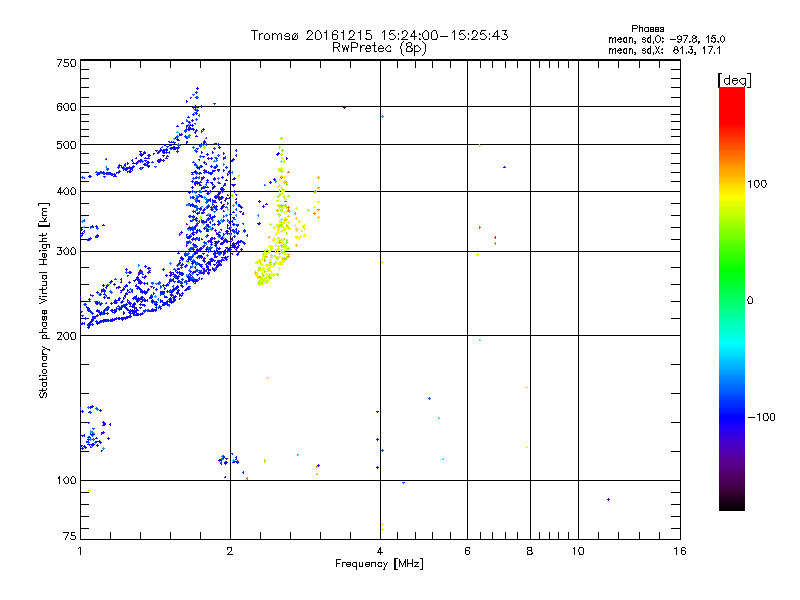Click the 'Frequency [MHz]' axis label
This screenshot has width=800, height=600.
(379, 564)
